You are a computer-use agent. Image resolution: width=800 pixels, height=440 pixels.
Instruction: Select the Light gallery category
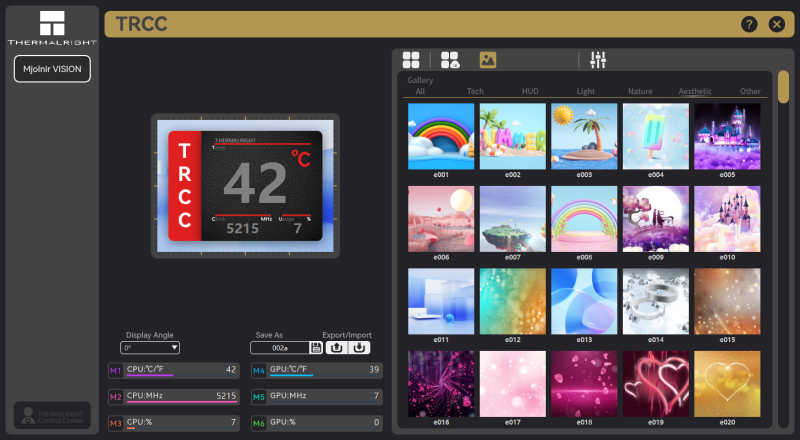pos(586,91)
